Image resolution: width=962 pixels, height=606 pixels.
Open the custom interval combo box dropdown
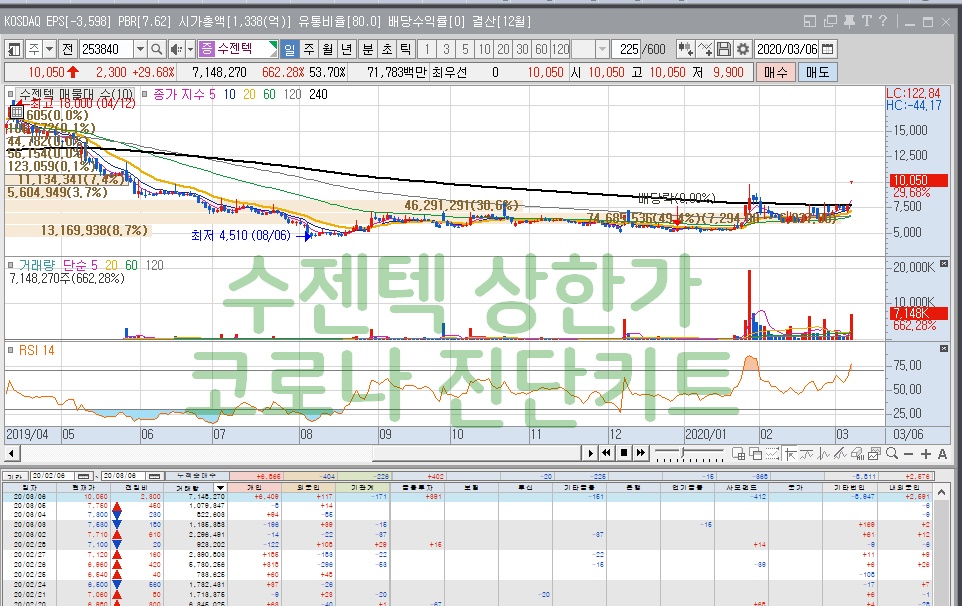602,49
